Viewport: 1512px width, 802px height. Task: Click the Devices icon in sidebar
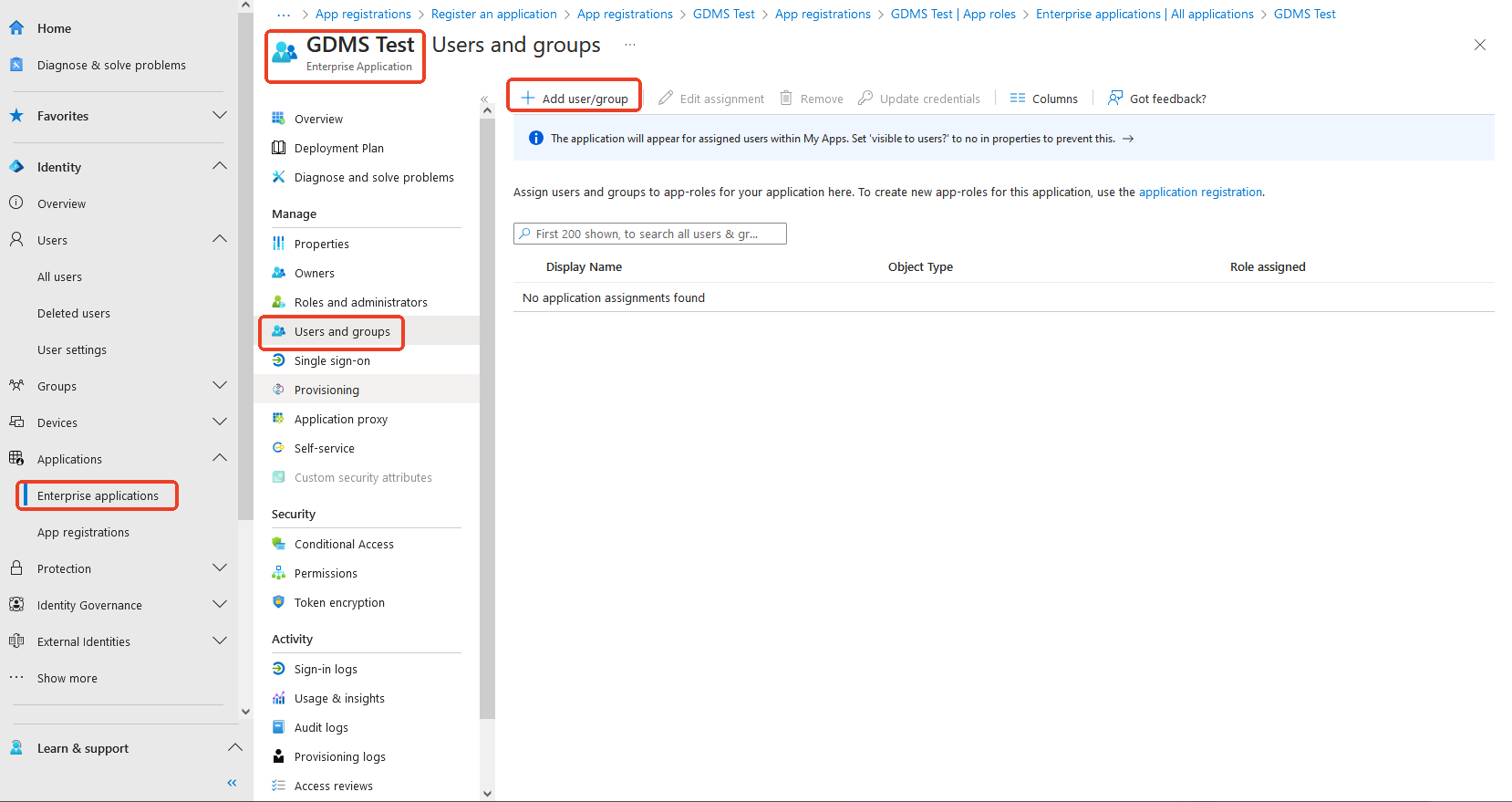tap(16, 422)
